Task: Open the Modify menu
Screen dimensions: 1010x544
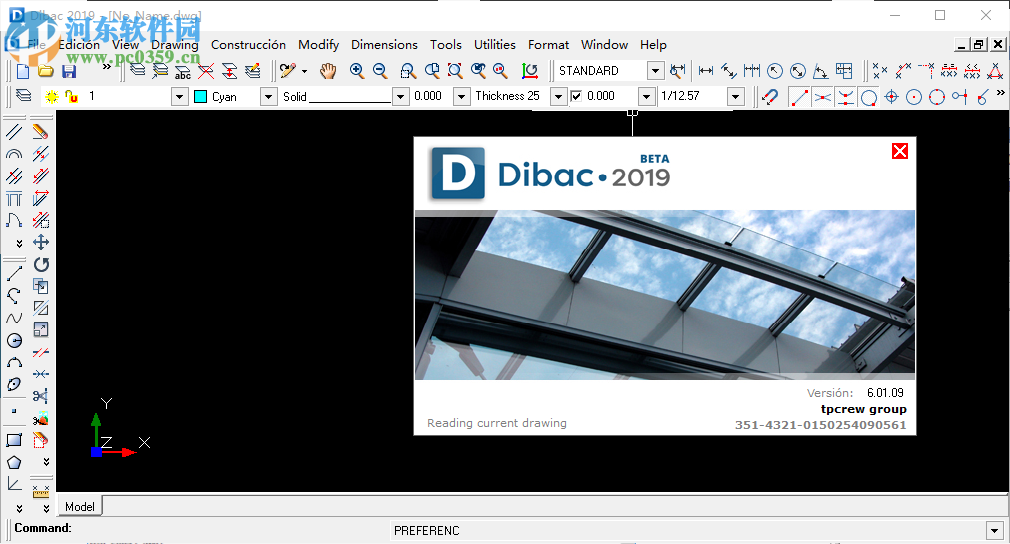Action: [x=318, y=44]
